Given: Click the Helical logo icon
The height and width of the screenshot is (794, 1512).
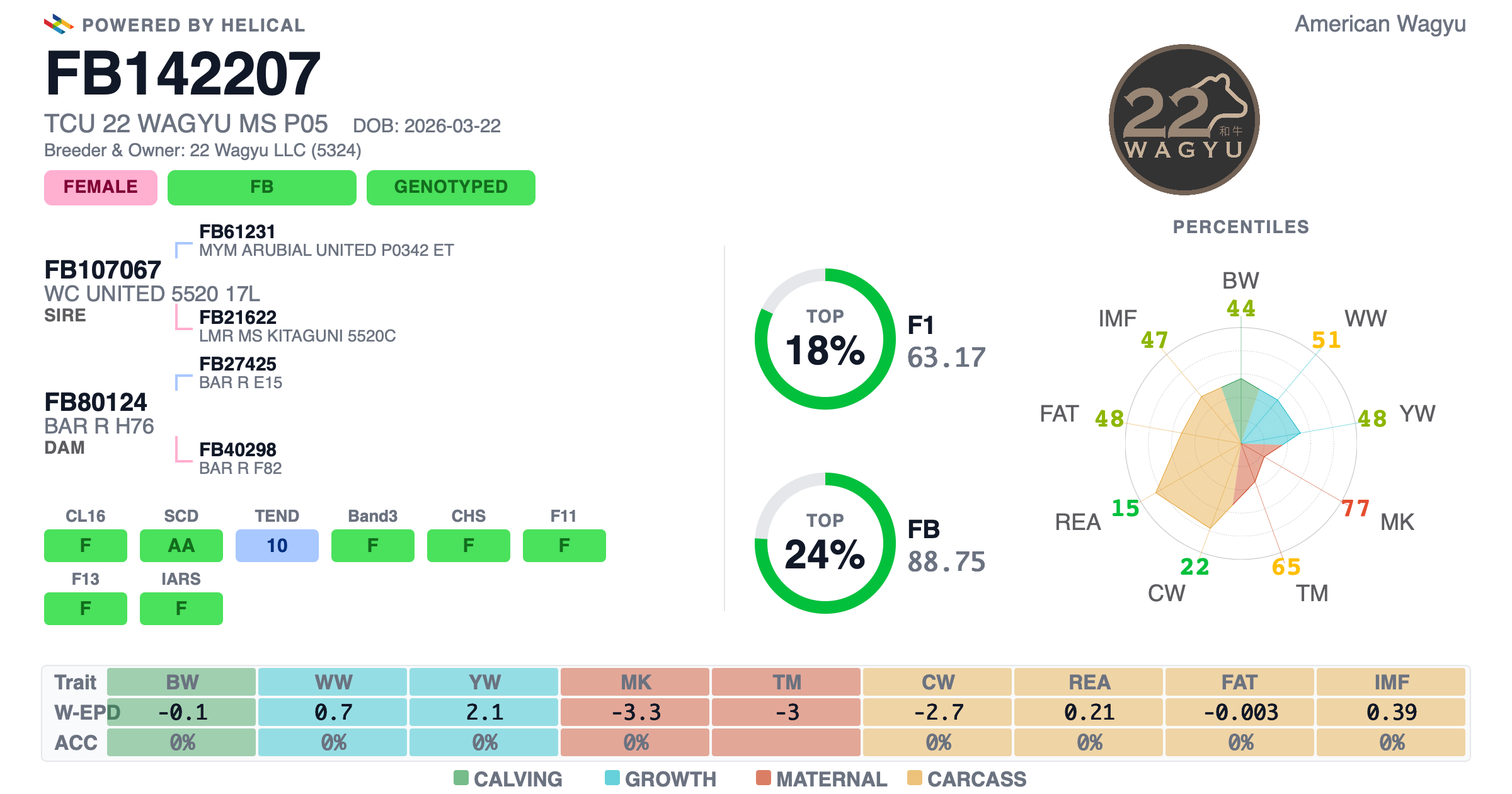Looking at the screenshot, I should (59, 25).
